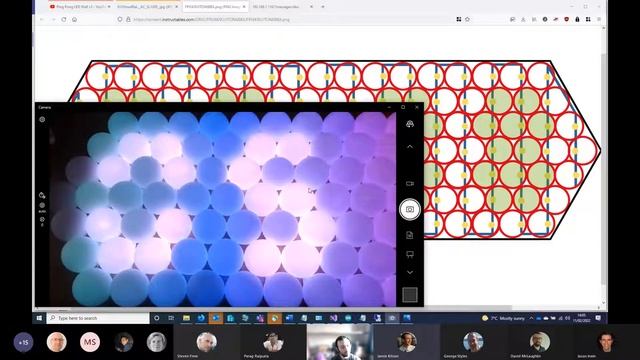Select the MS initials participant avatar
The height and width of the screenshot is (360, 640).
[90, 342]
